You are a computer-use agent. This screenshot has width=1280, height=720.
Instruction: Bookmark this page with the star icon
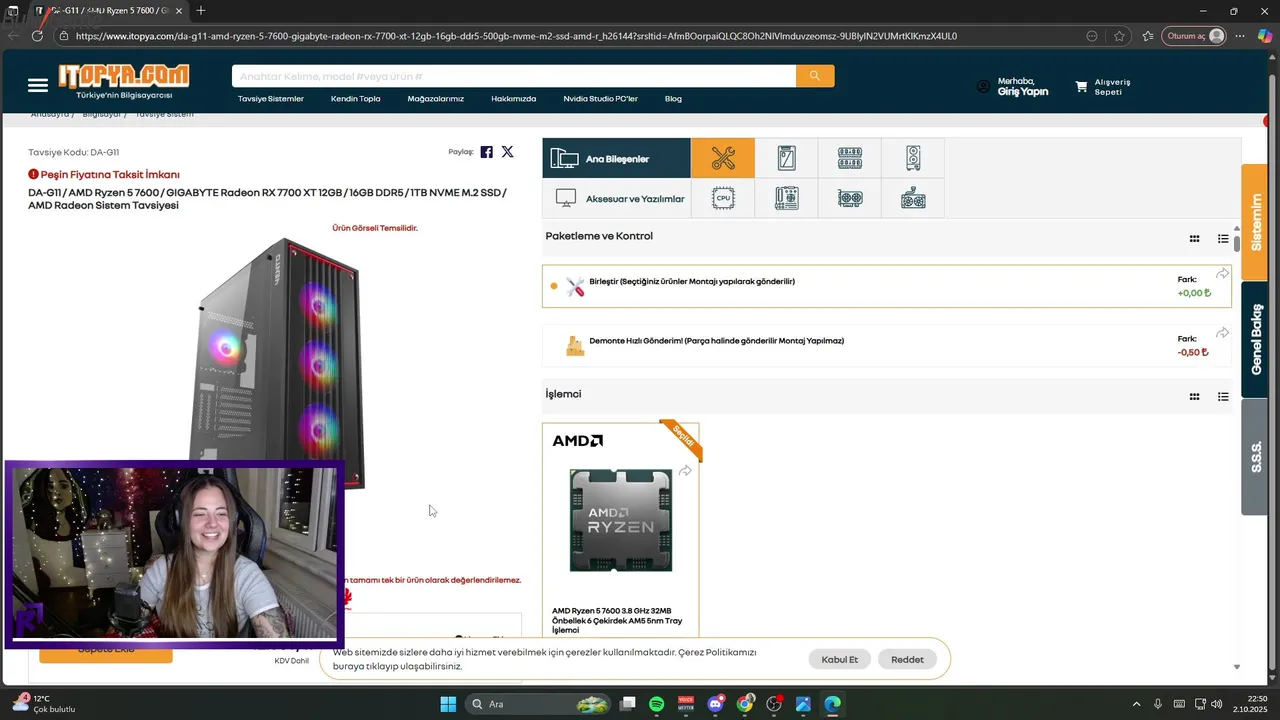click(1119, 36)
